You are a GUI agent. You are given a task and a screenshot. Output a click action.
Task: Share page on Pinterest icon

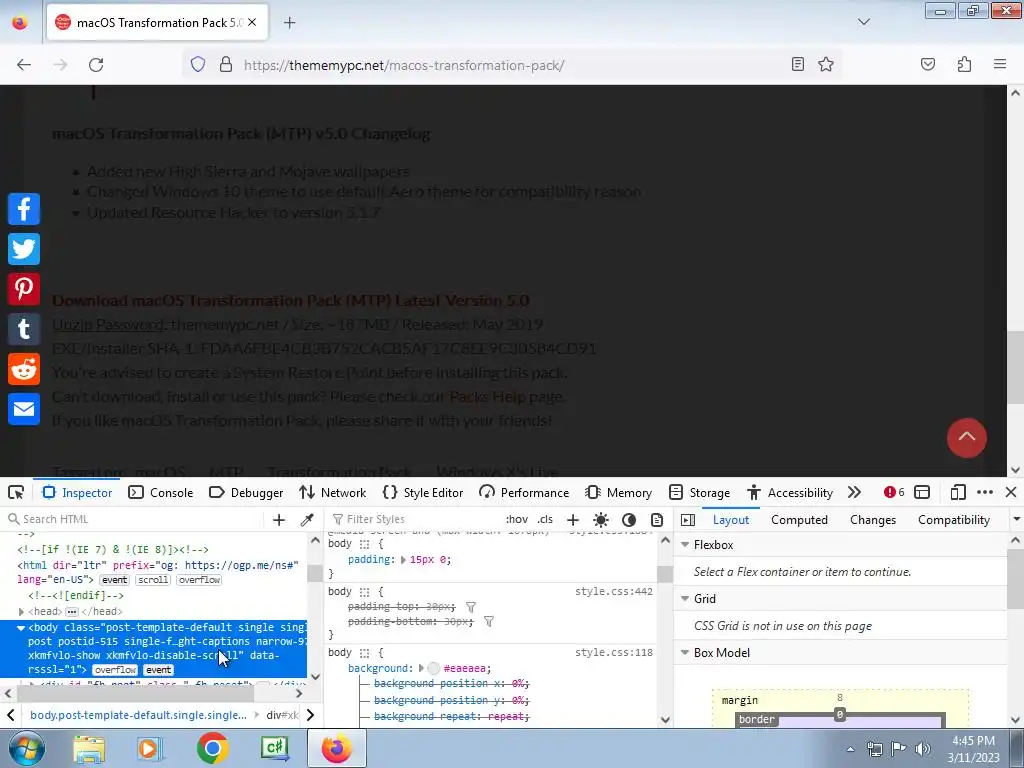(x=24, y=289)
